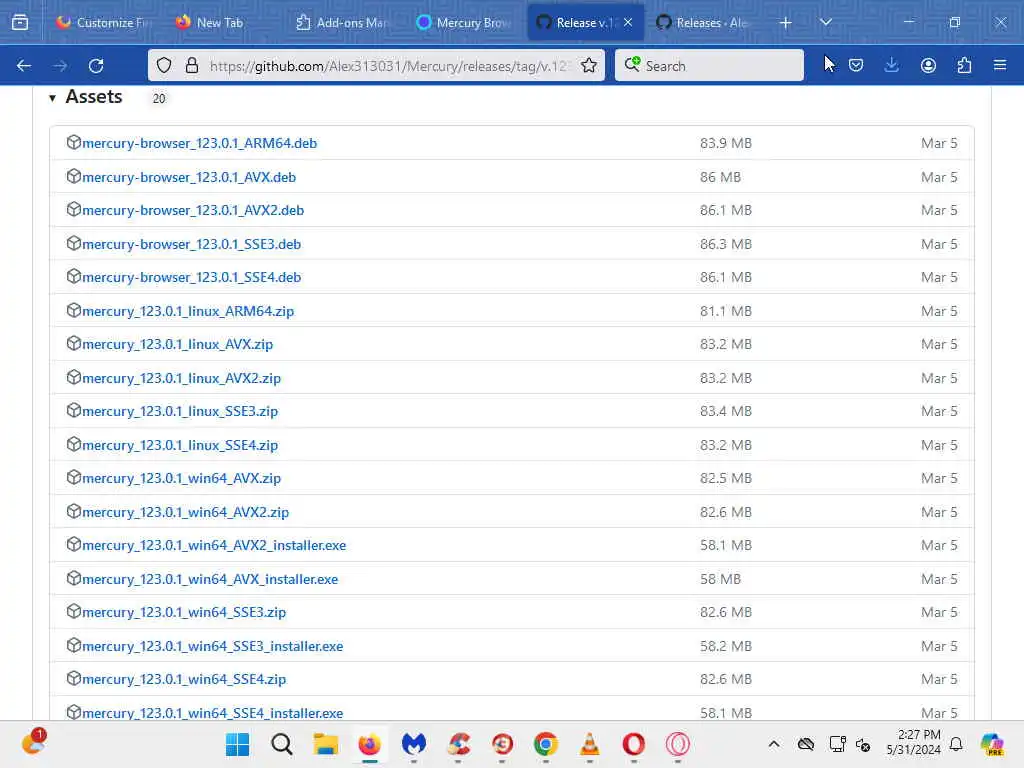Click package icon beside linux_SSE3.zip asset
1024x768 pixels.
click(74, 410)
